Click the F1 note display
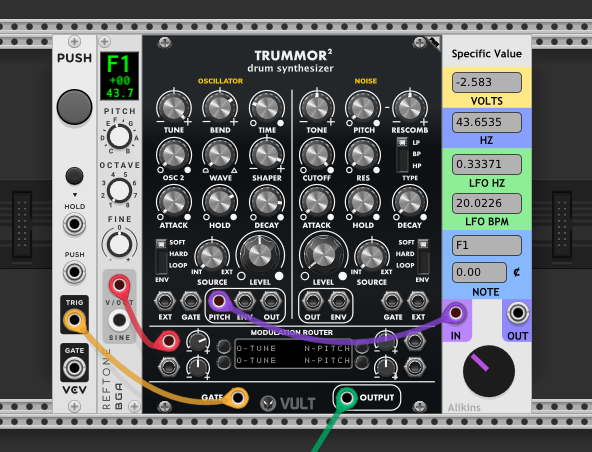This screenshot has height=452, width=592. (119, 76)
